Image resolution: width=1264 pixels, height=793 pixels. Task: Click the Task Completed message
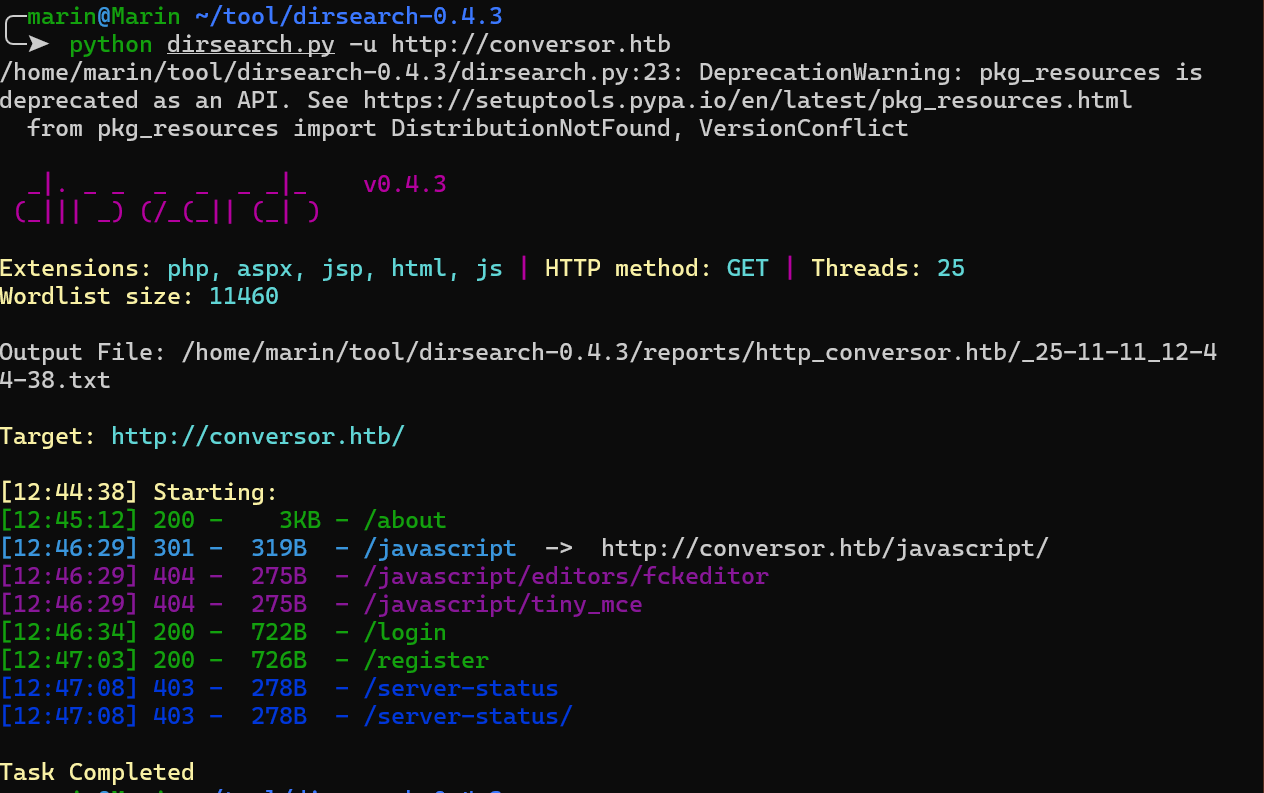pos(97,772)
